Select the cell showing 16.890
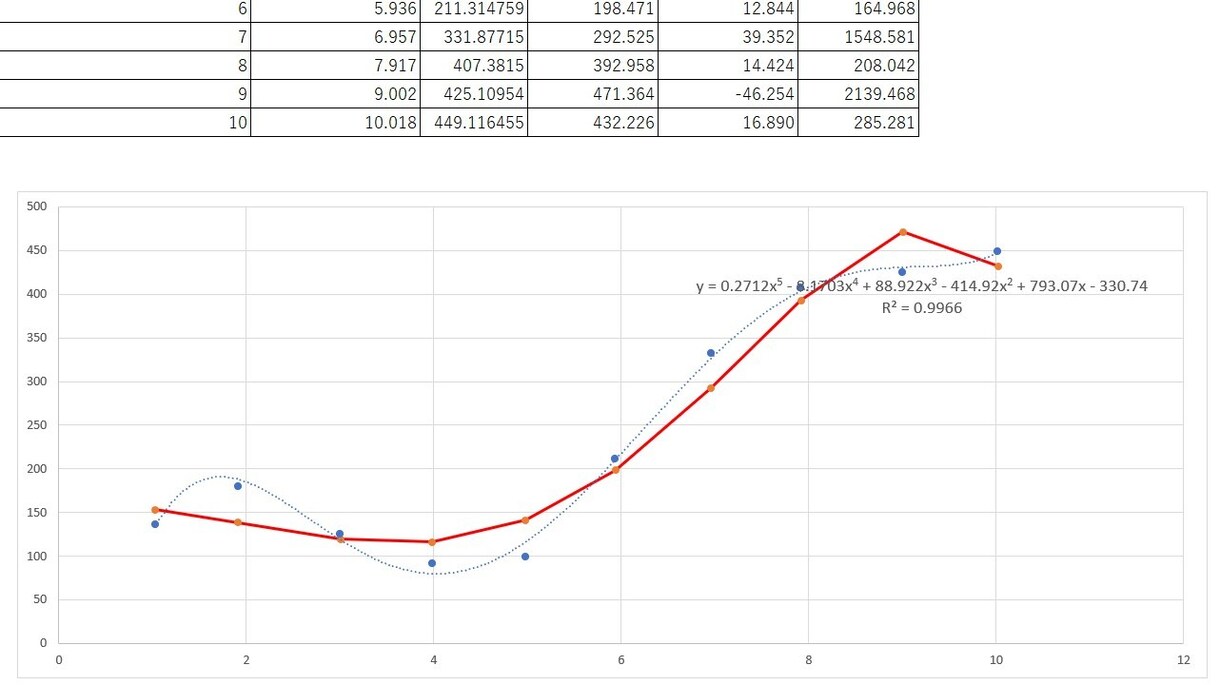The height and width of the screenshot is (685, 1220). [x=729, y=122]
